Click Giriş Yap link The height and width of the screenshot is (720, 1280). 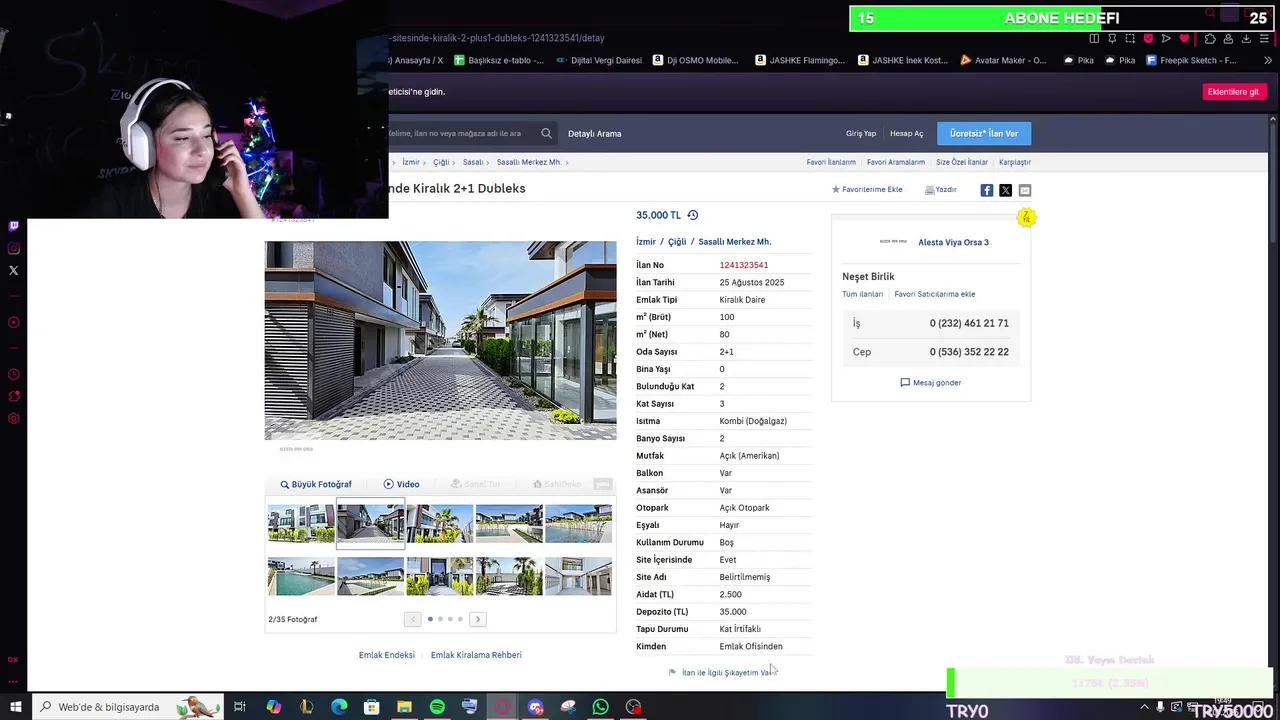tap(861, 133)
